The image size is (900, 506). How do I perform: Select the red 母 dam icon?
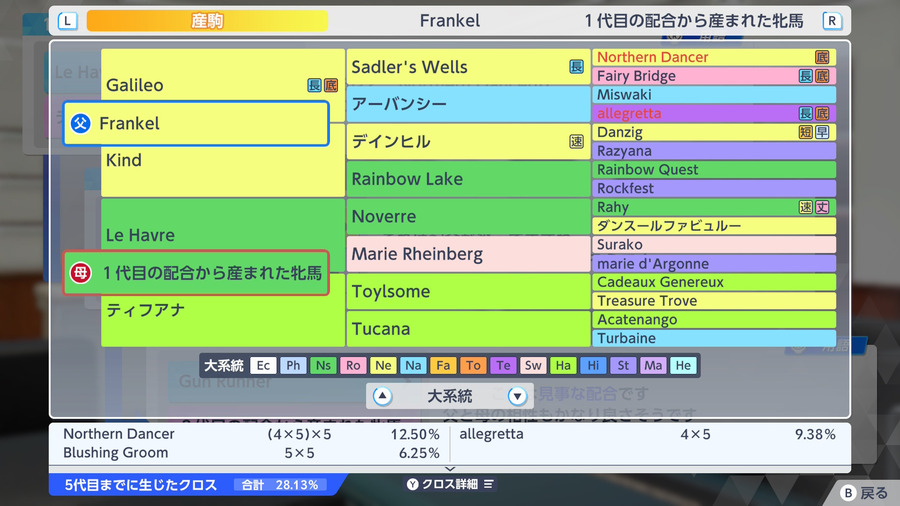(80, 273)
